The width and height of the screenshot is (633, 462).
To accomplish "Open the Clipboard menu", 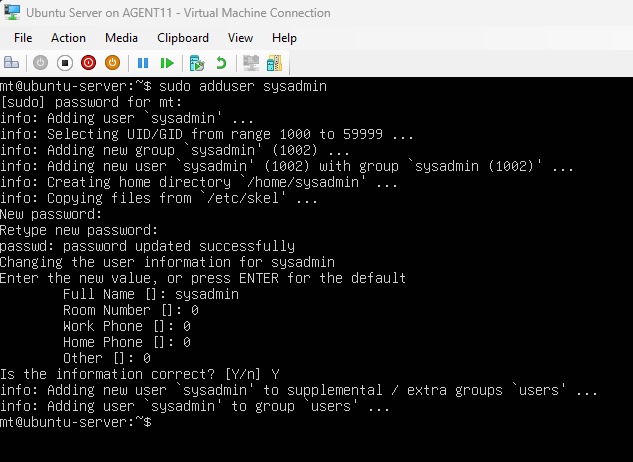I will pos(183,38).
